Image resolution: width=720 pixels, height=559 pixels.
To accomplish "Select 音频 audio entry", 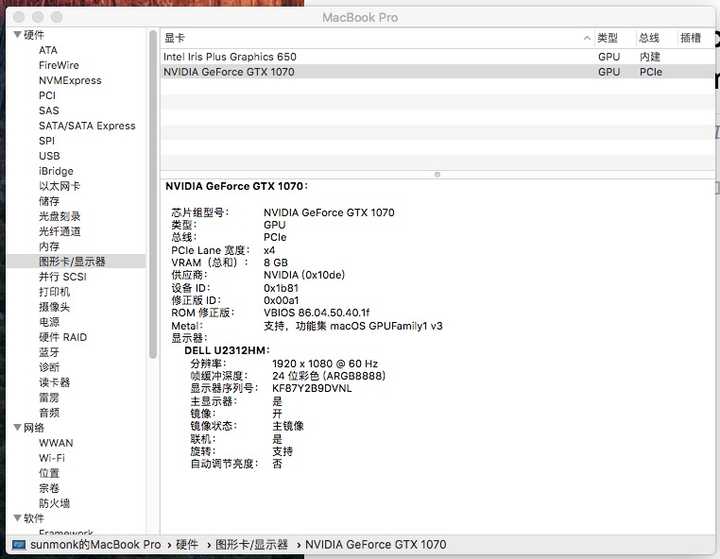I will point(49,412).
